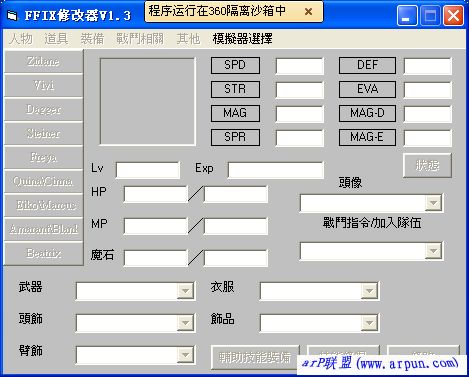Click the MAG stat button
Viewport: 469px width, 377px height.
235,113
